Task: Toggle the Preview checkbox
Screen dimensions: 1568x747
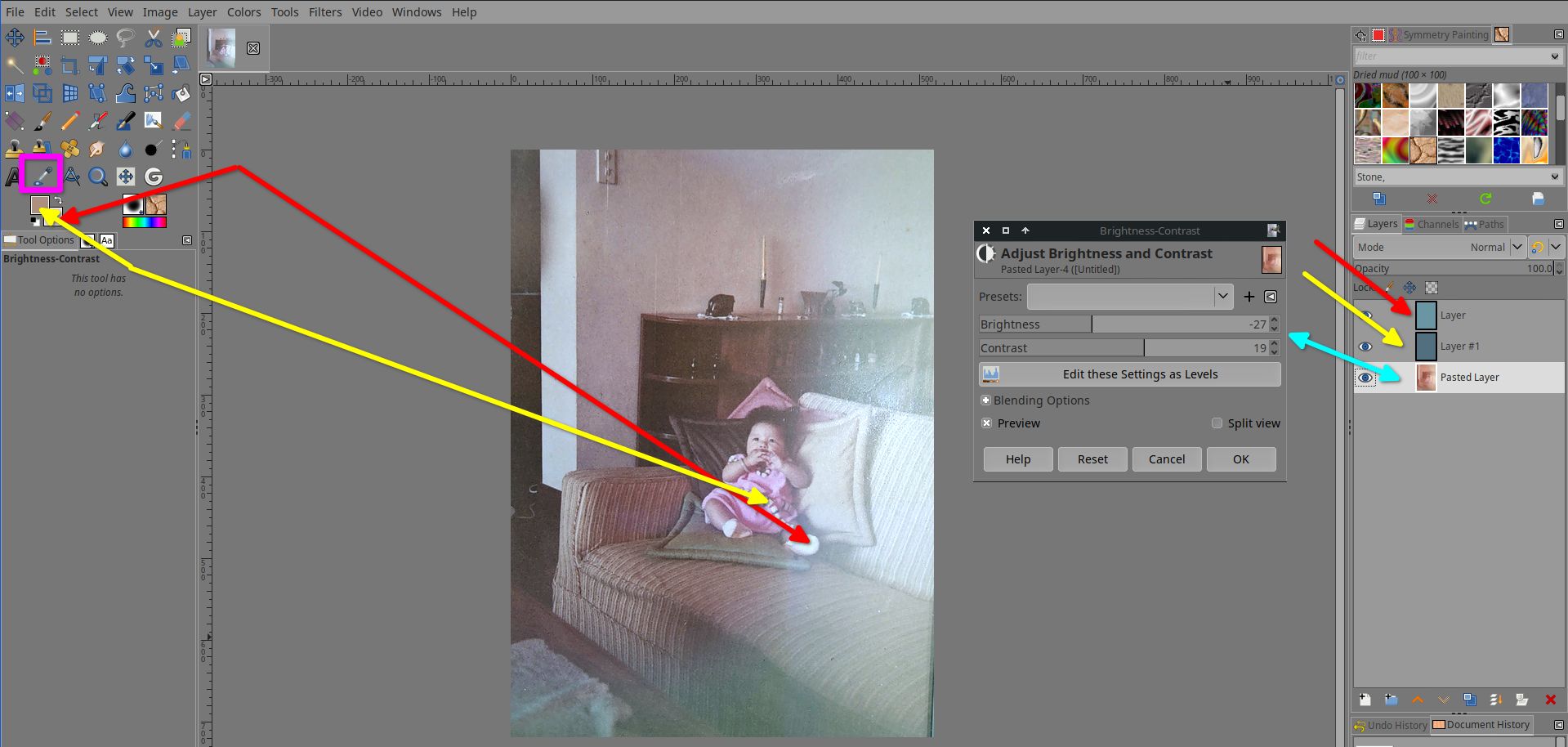Action: [x=987, y=423]
